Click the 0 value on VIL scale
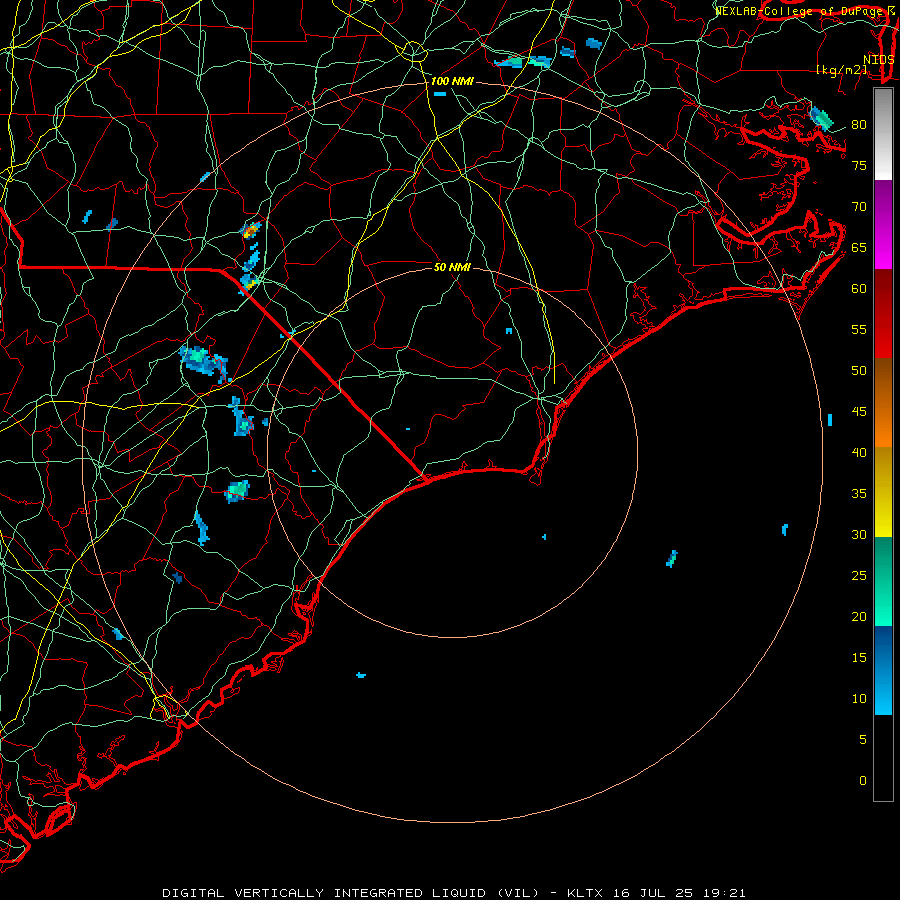 click(863, 781)
